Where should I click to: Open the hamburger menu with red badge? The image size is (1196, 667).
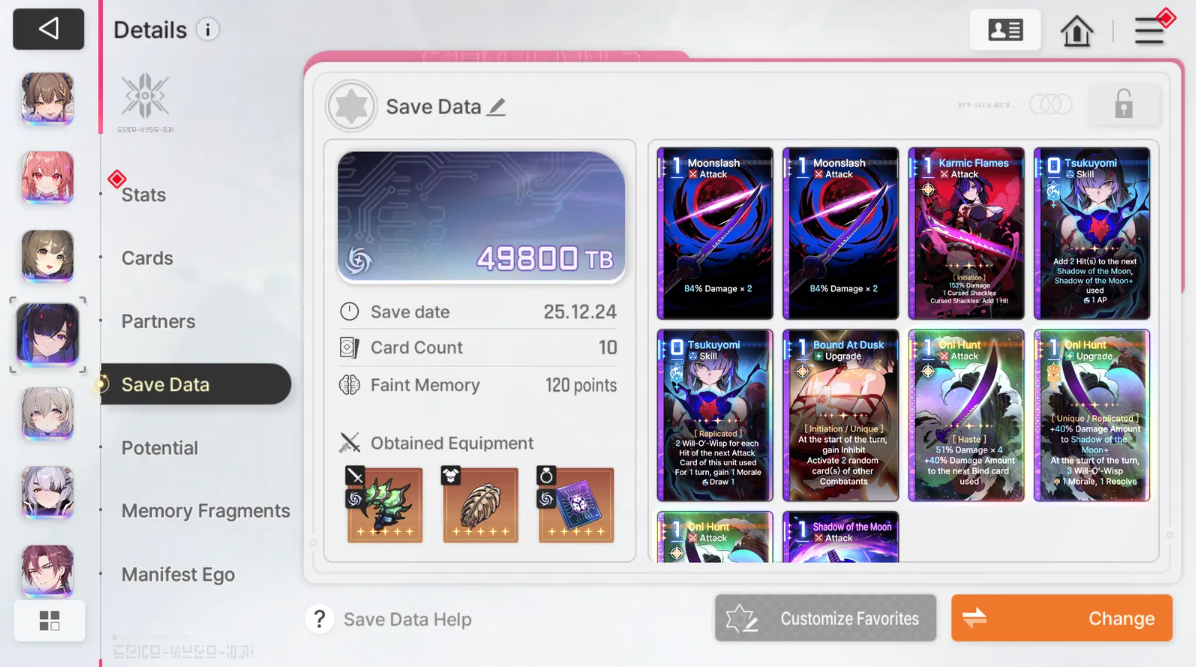1149,31
